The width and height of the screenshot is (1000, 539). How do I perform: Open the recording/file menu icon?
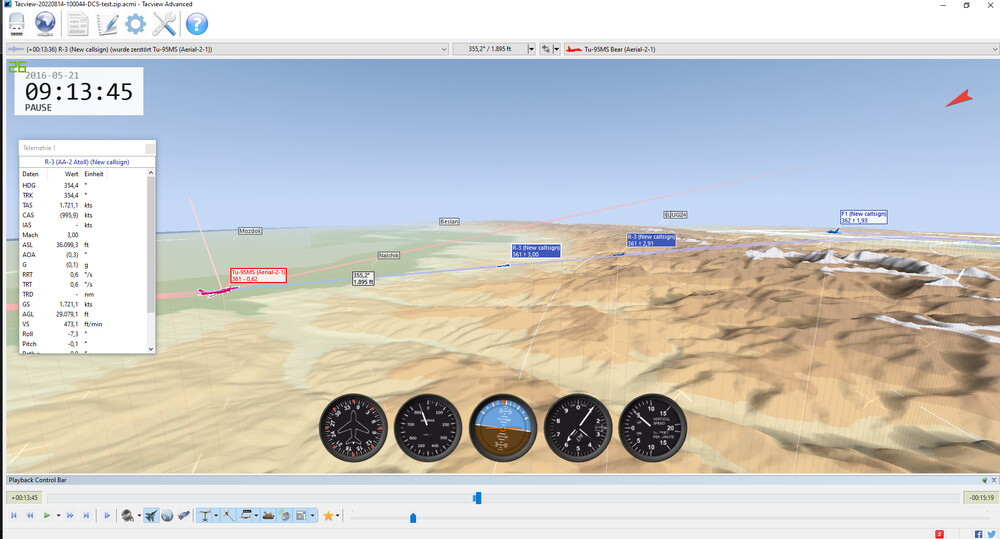(x=17, y=24)
